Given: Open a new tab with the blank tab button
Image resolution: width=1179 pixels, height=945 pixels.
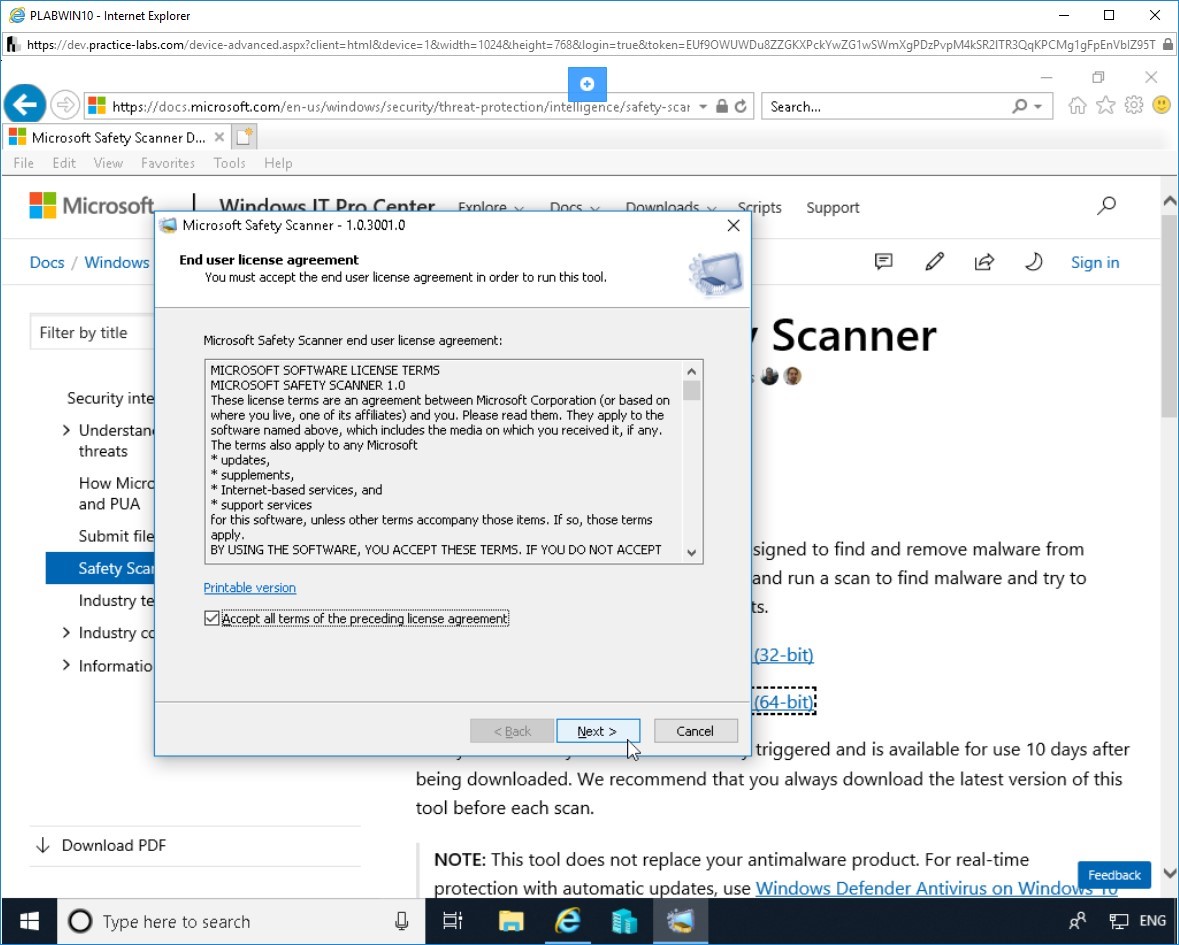Looking at the screenshot, I should pos(245,137).
